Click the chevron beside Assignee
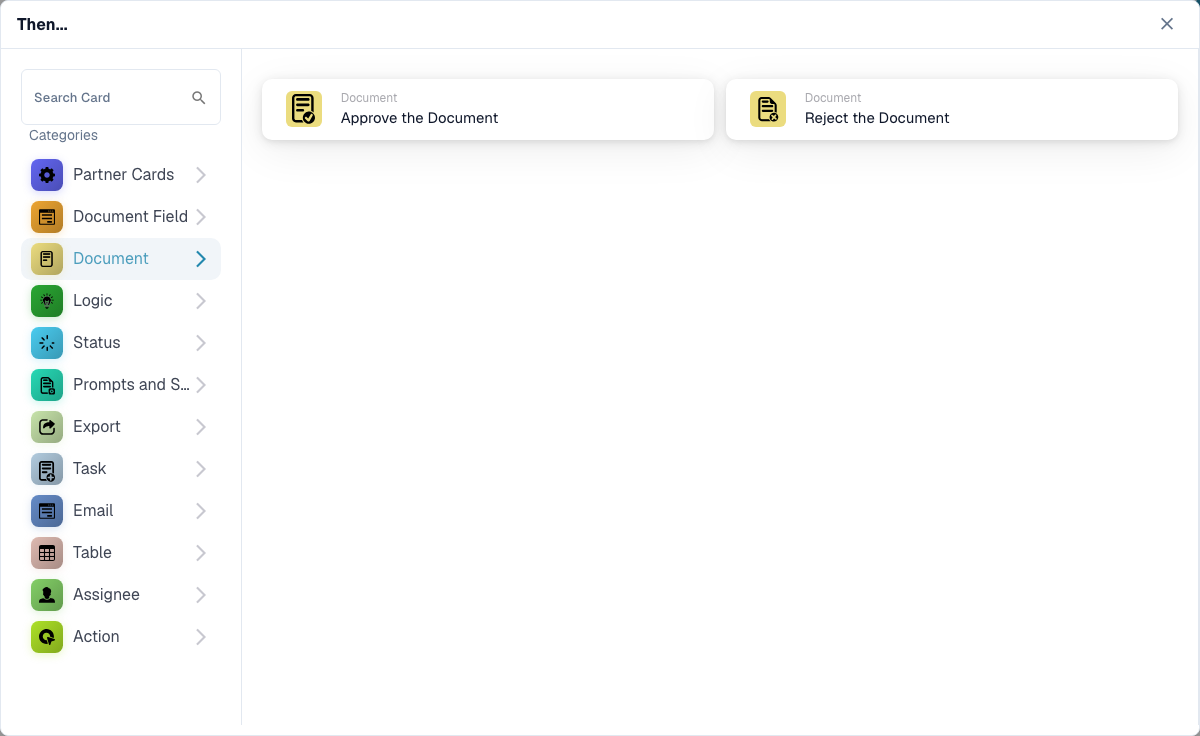Screen dimensions: 1200x736 pos(201,595)
